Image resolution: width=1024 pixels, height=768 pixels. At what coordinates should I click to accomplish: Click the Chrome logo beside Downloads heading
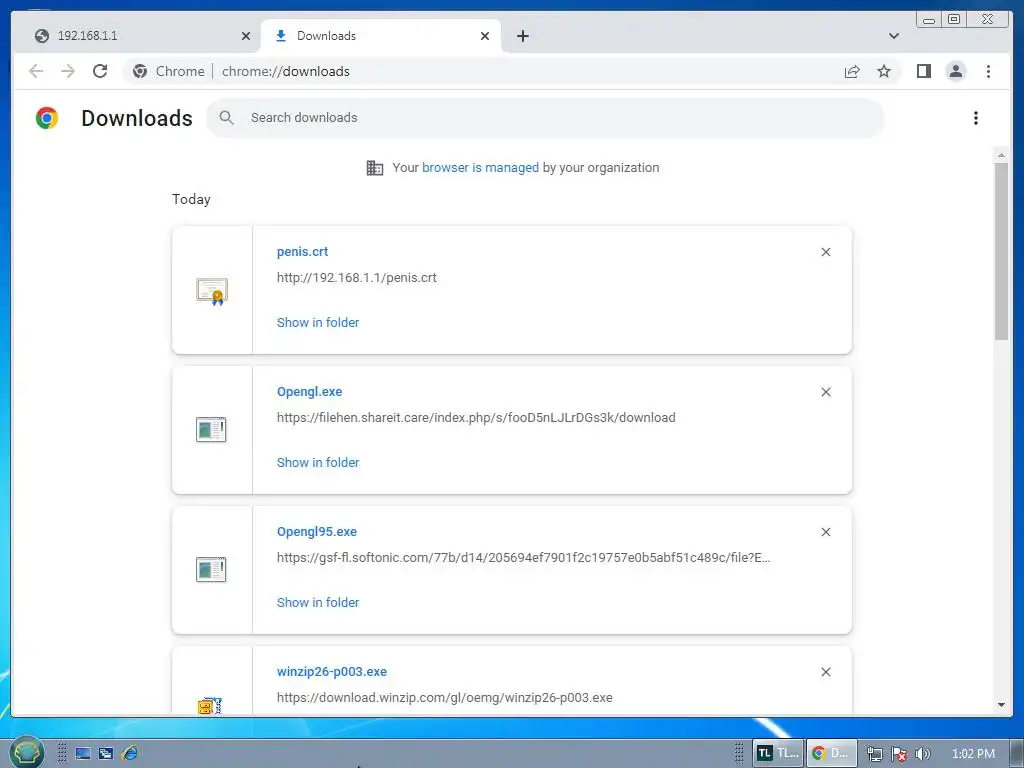point(47,118)
